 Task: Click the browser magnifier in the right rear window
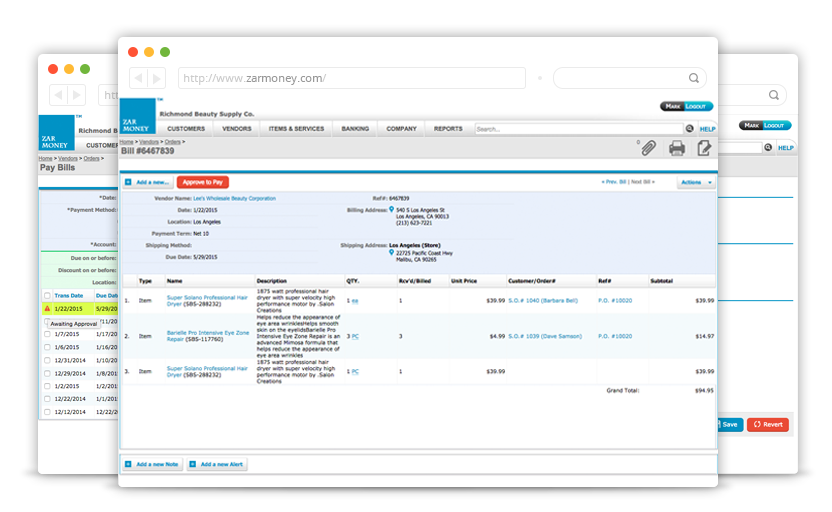[774, 95]
